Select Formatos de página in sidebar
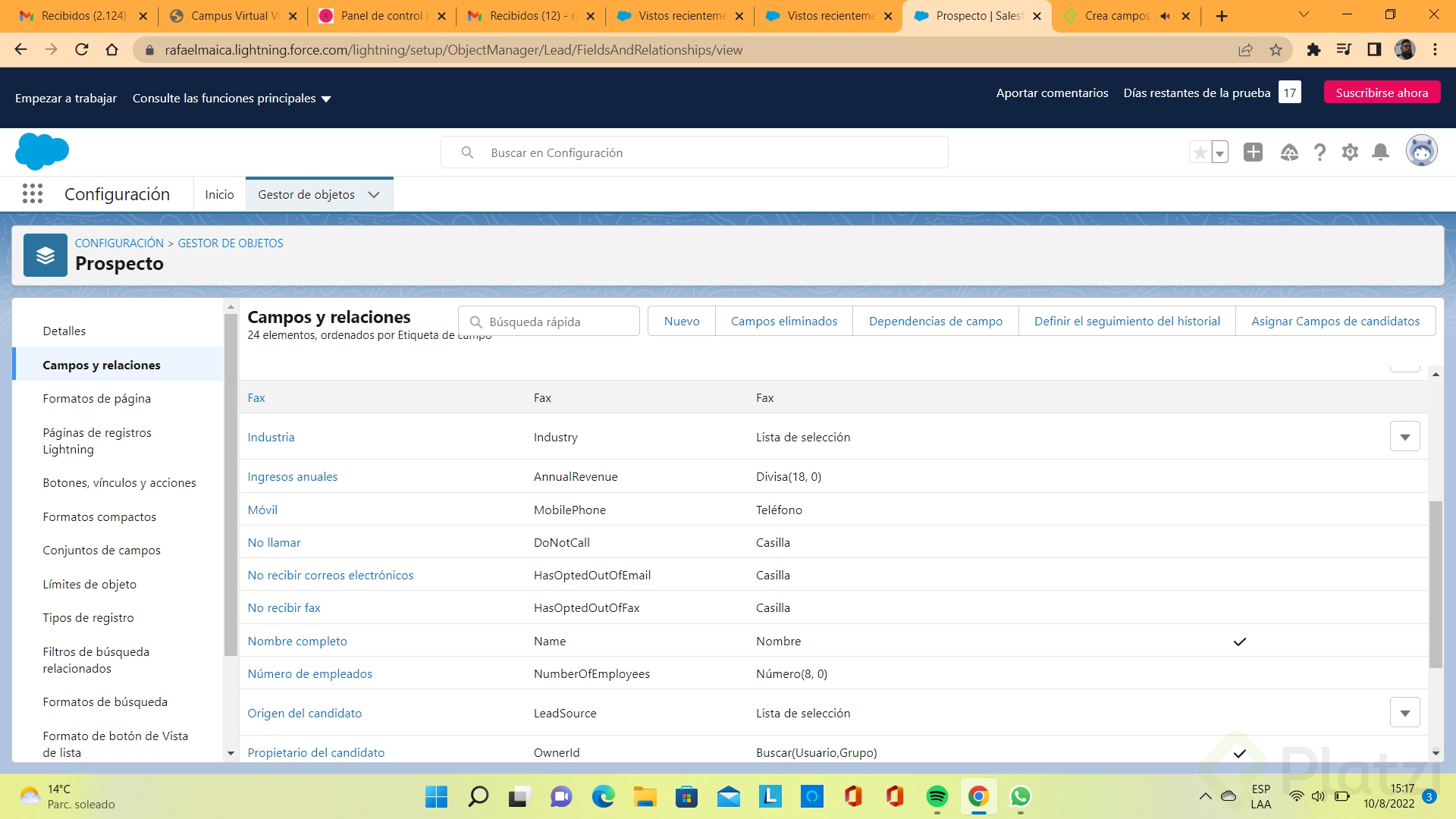This screenshot has height=819, width=1456. tap(96, 399)
